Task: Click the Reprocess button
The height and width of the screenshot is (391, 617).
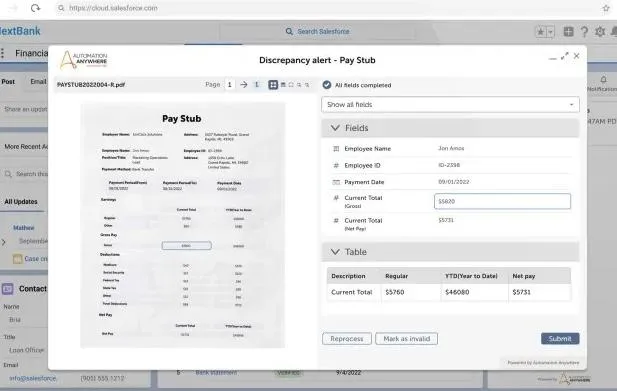Action: coord(347,339)
